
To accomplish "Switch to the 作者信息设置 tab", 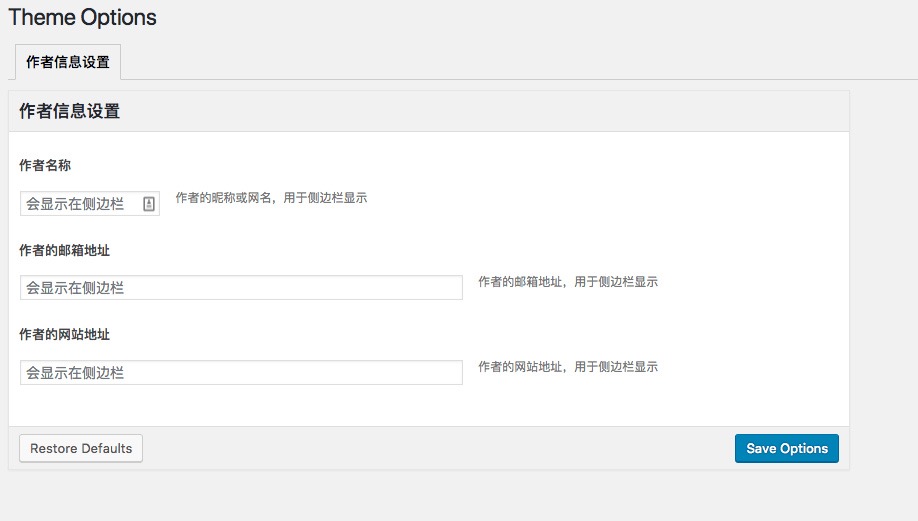I will [x=68, y=62].
